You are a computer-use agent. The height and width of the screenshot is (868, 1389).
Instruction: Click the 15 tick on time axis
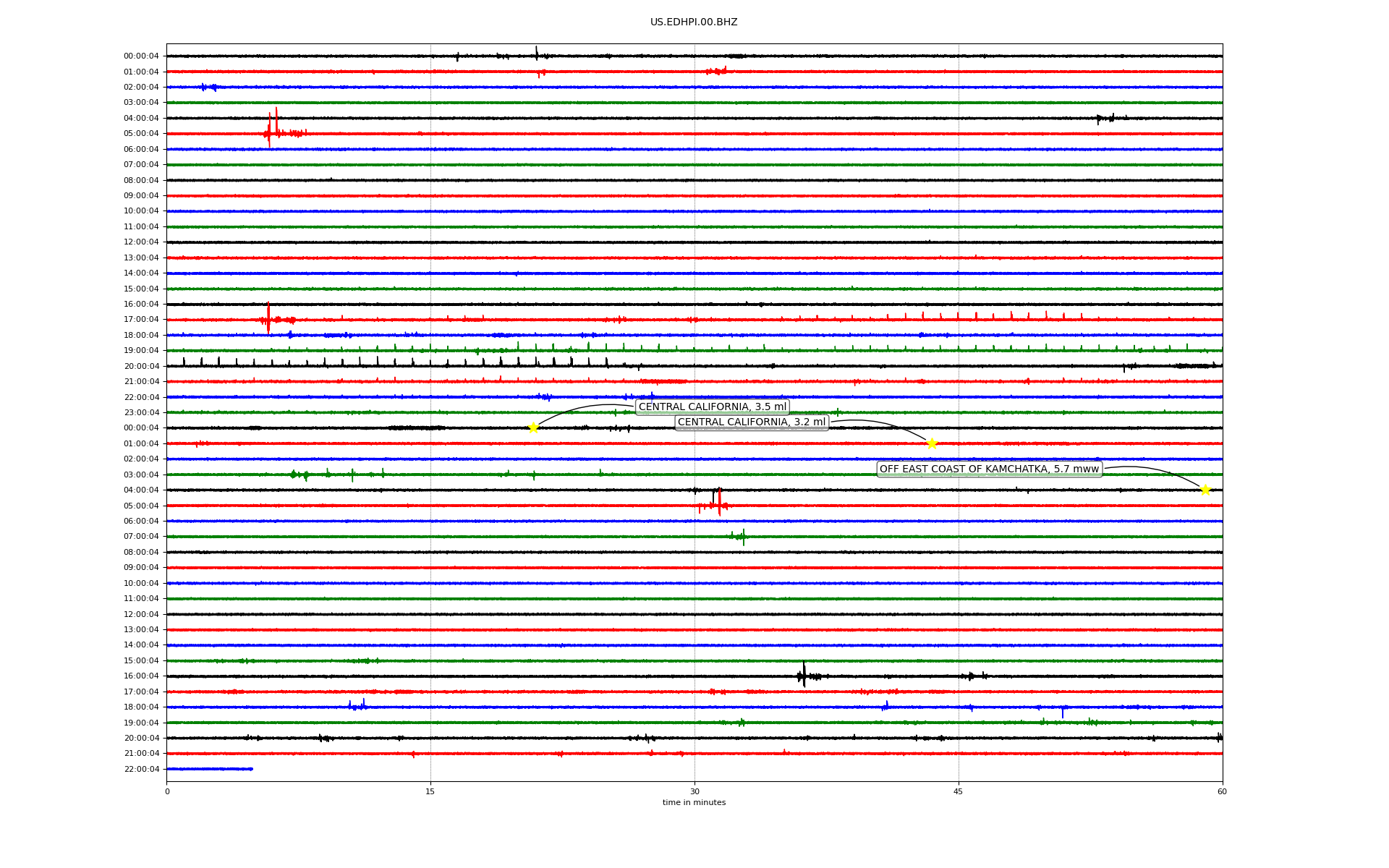click(430, 791)
